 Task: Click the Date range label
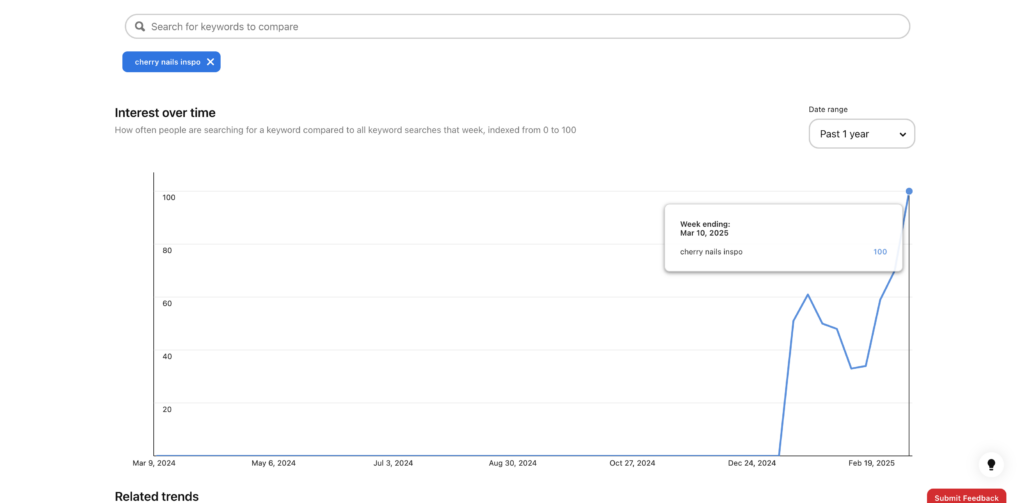828,110
